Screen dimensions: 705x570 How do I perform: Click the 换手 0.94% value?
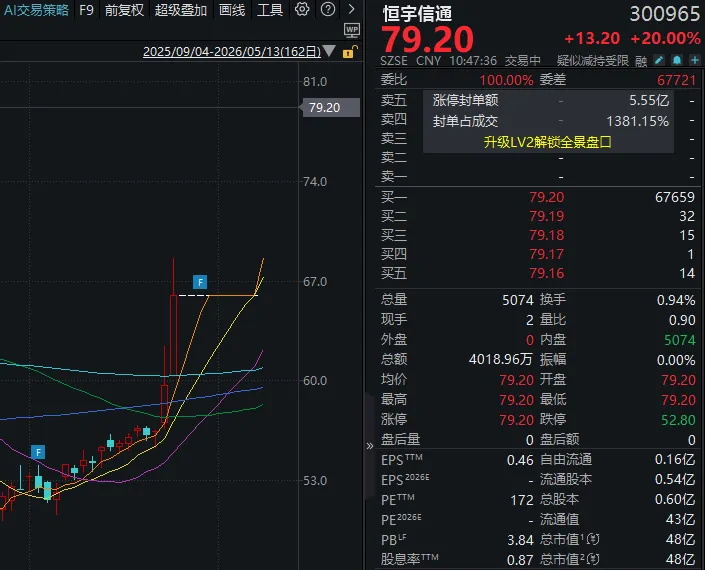tap(676, 300)
